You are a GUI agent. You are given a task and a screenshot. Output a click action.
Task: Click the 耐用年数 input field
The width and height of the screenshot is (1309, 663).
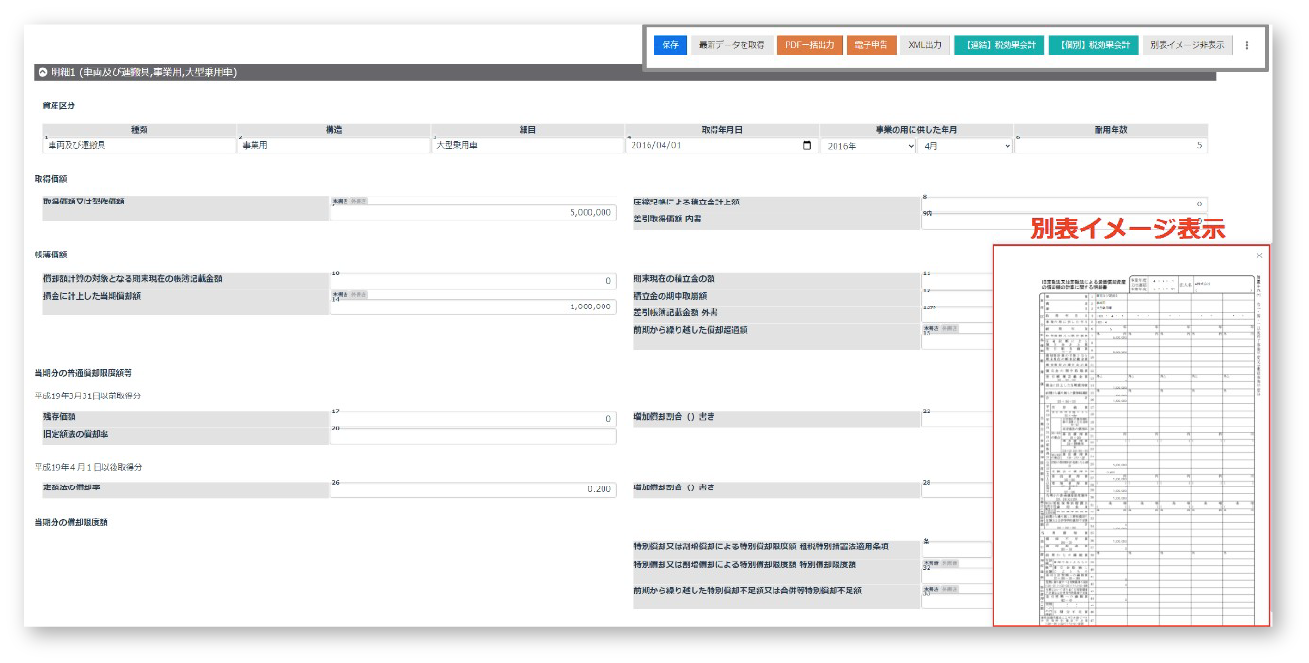[1110, 146]
